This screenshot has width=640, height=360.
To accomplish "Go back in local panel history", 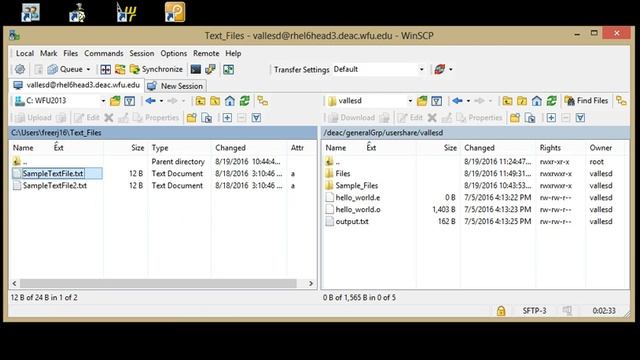I will [150, 101].
